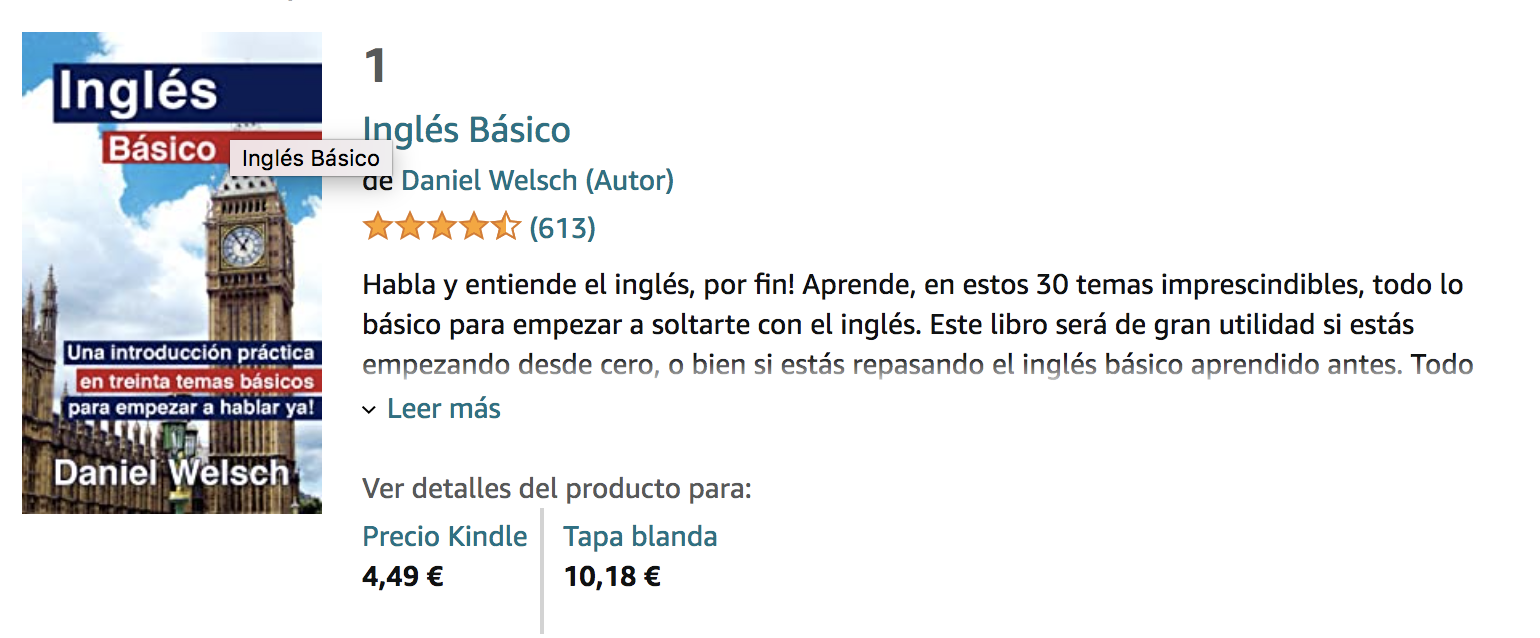
Task: Open the 613 customer reviews link
Action: [x=562, y=229]
